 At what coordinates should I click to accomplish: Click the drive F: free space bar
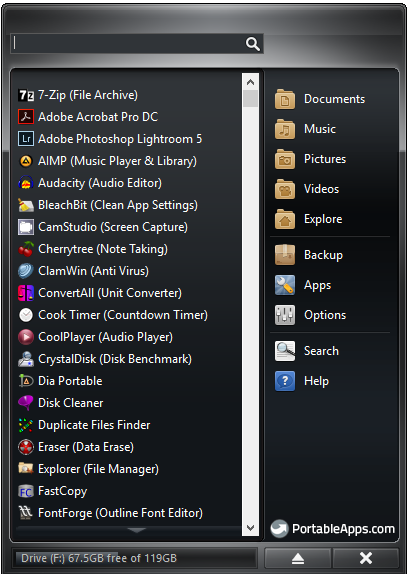click(134, 558)
